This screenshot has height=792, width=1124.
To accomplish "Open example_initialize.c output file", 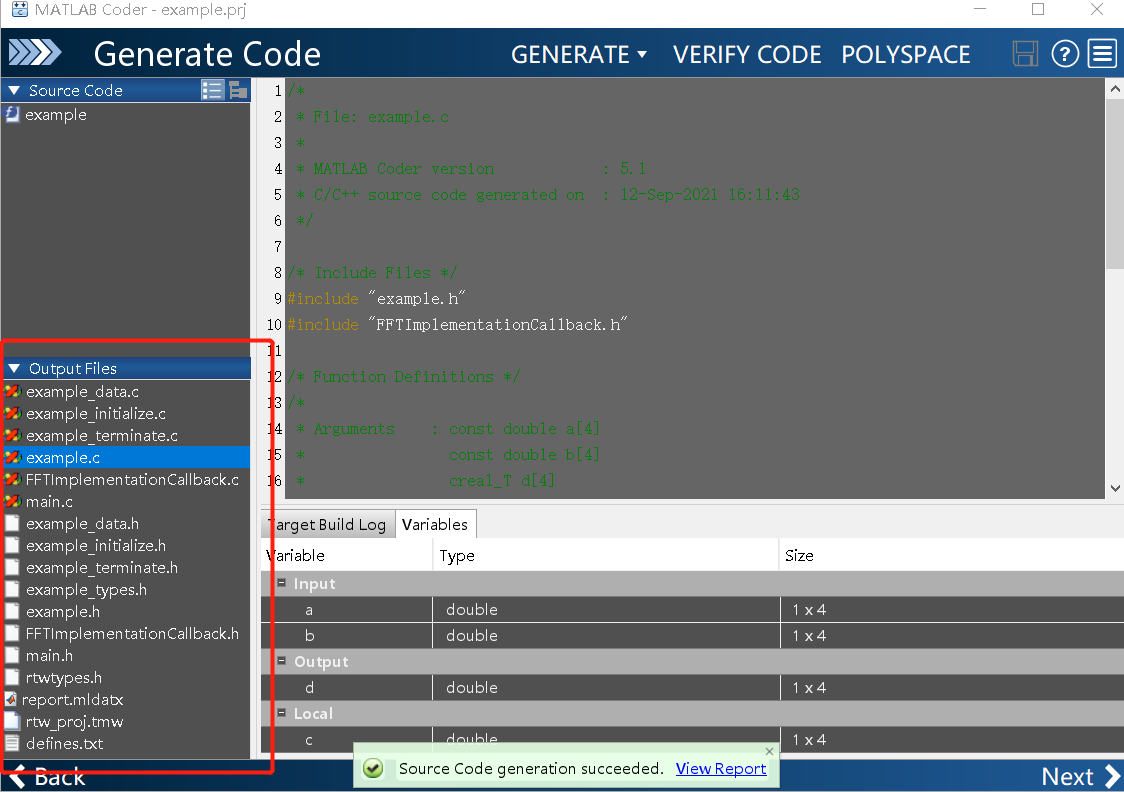I will click(95, 414).
